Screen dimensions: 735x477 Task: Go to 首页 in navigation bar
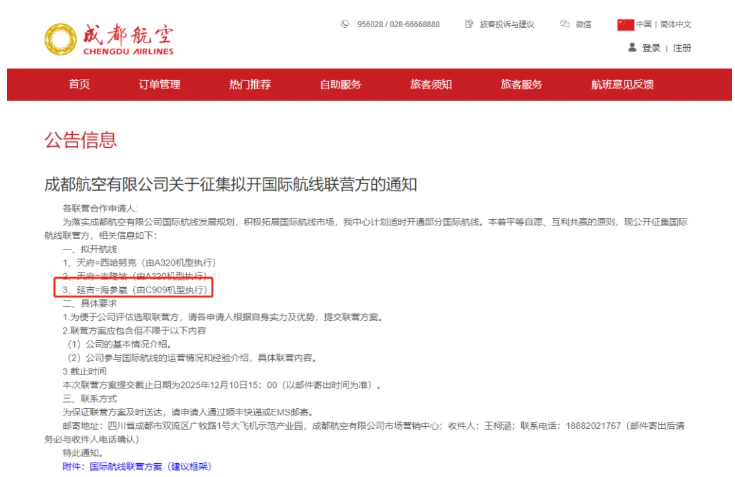point(79,85)
